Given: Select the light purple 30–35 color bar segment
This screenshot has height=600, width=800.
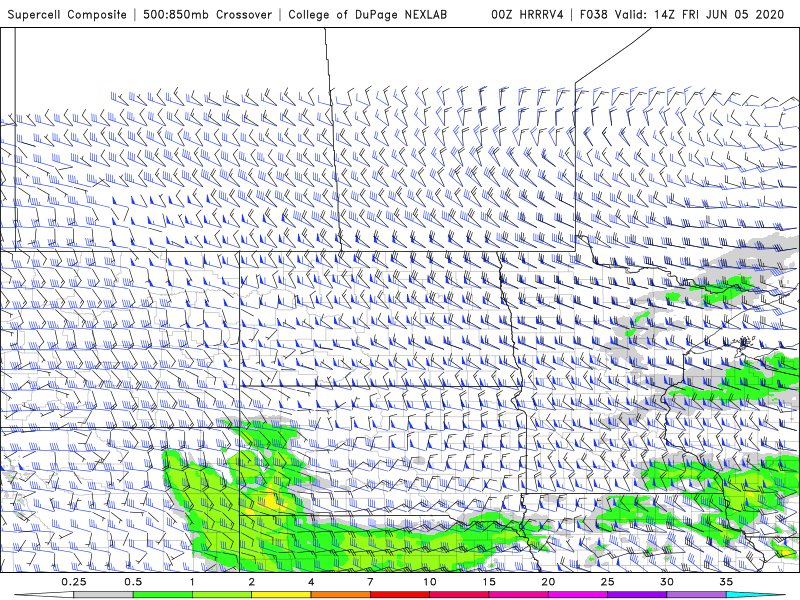Looking at the screenshot, I should point(696,595).
